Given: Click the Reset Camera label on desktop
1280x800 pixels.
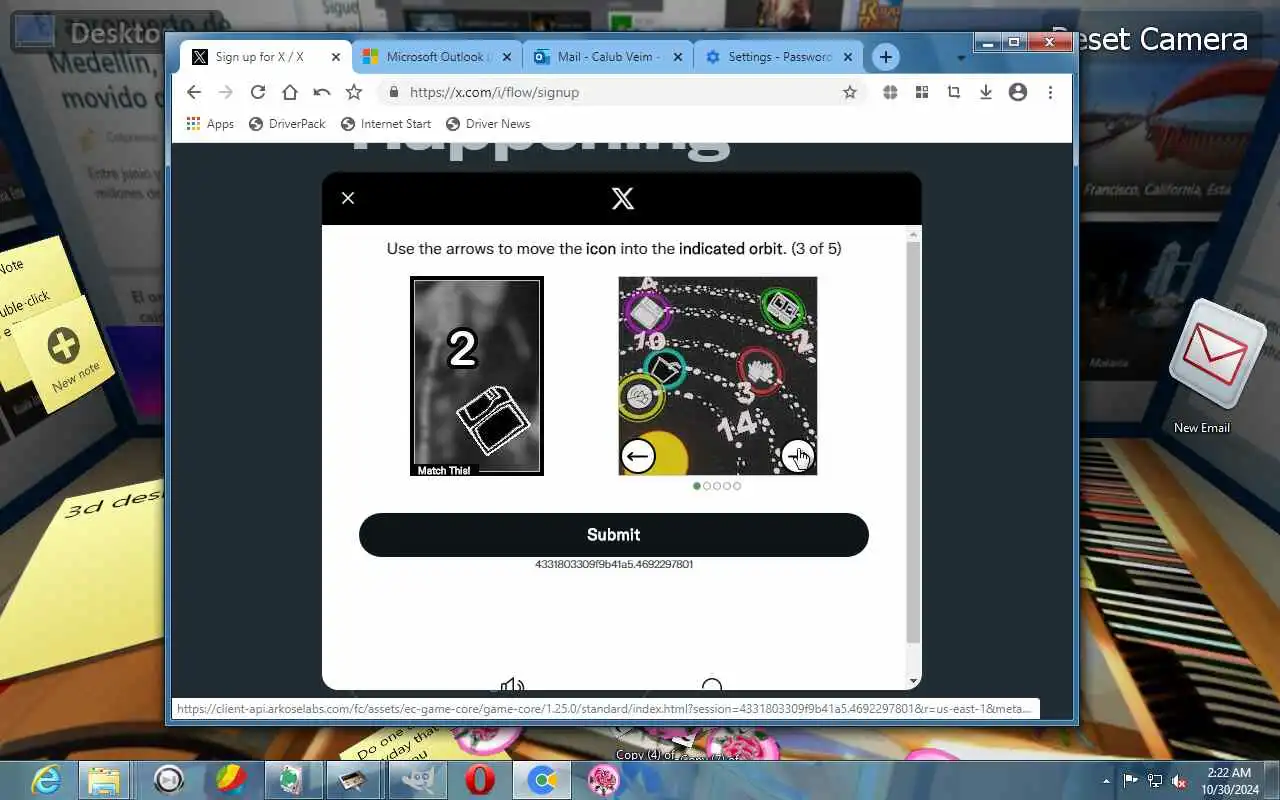Looking at the screenshot, I should tap(1150, 39).
